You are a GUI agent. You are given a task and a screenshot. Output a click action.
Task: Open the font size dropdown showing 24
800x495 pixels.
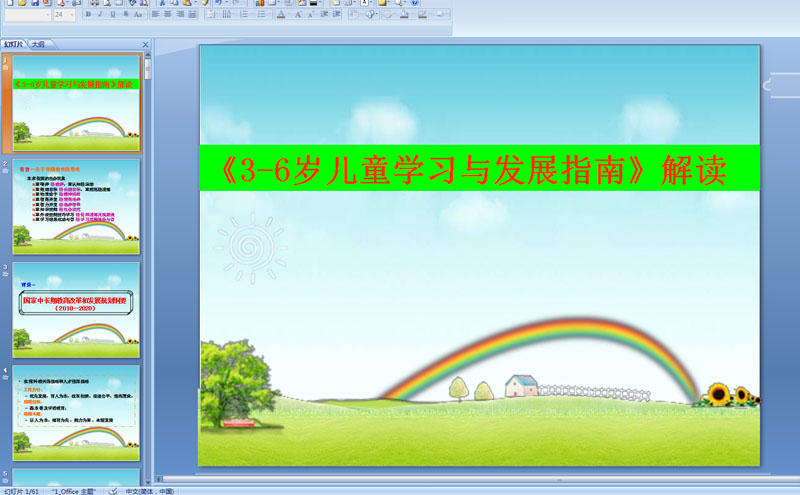64,15
